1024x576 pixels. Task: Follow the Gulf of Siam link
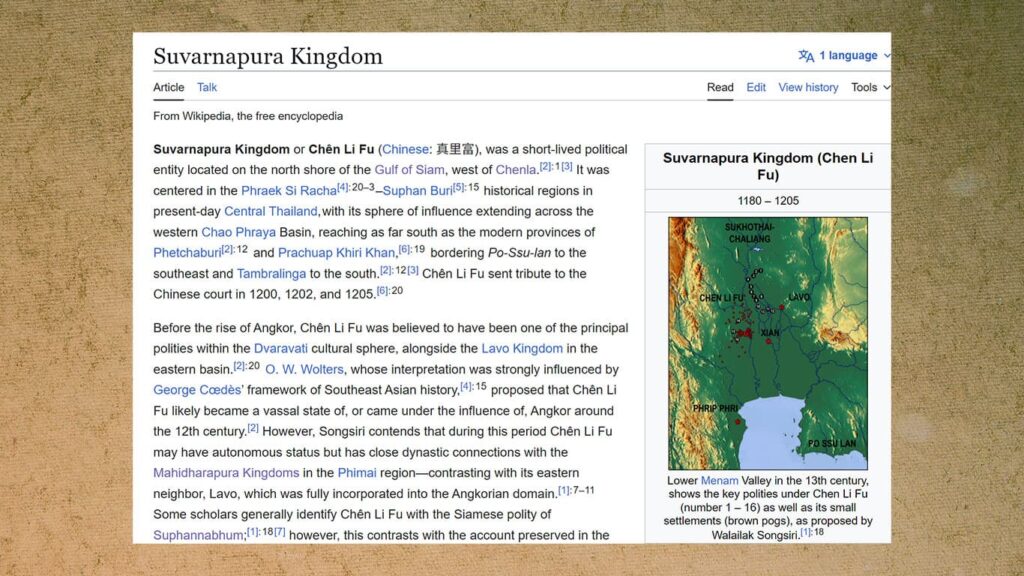(409, 170)
